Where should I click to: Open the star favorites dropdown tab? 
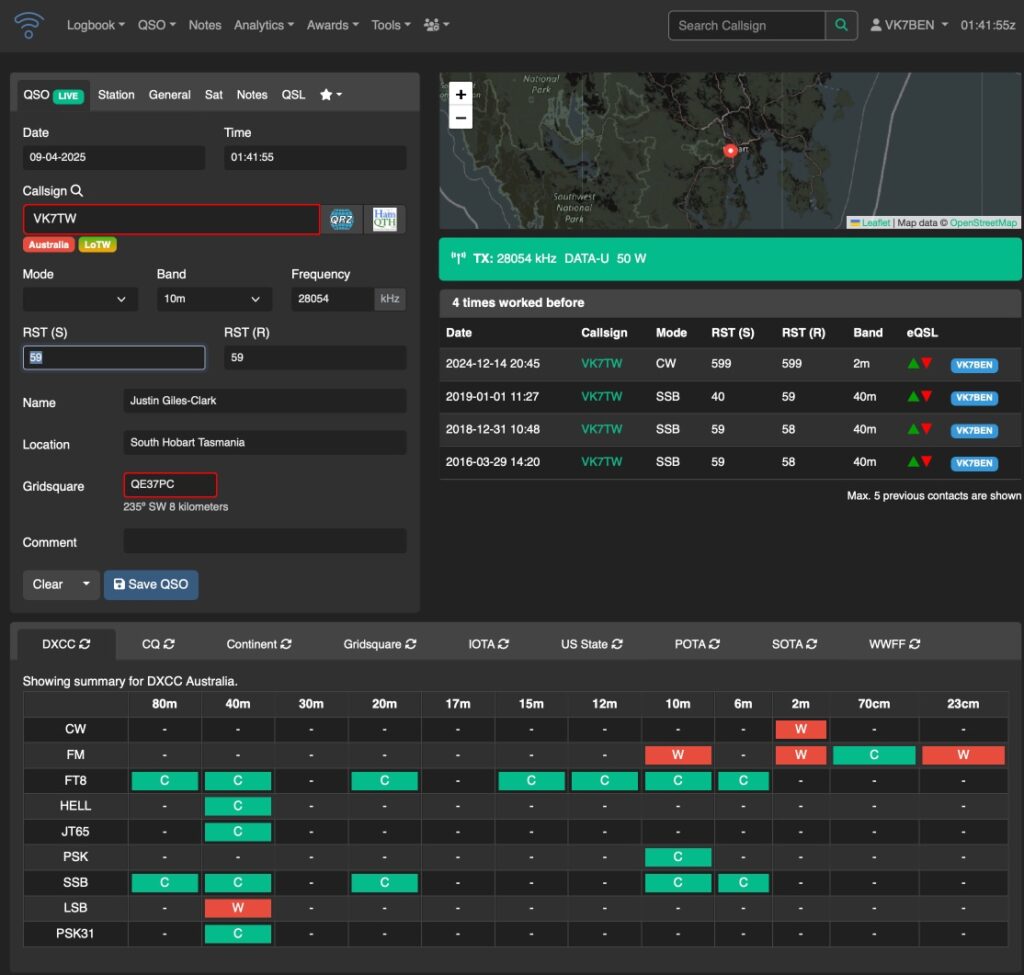point(330,95)
